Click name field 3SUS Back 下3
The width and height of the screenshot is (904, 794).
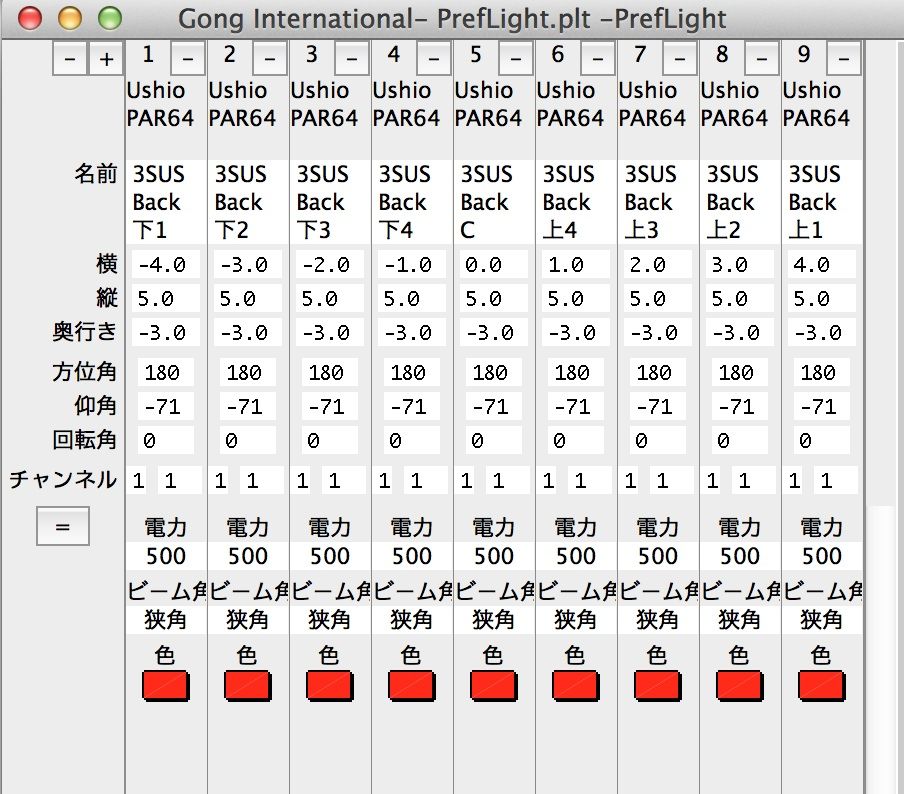click(x=330, y=202)
